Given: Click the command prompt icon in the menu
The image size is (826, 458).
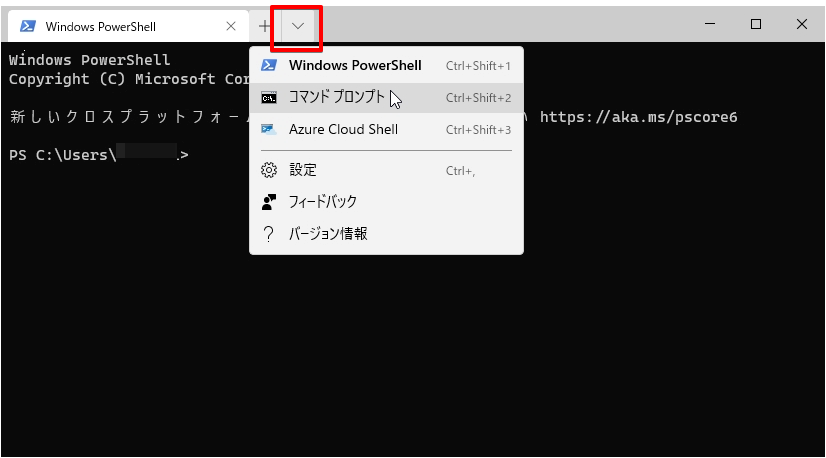Looking at the screenshot, I should coord(269,98).
